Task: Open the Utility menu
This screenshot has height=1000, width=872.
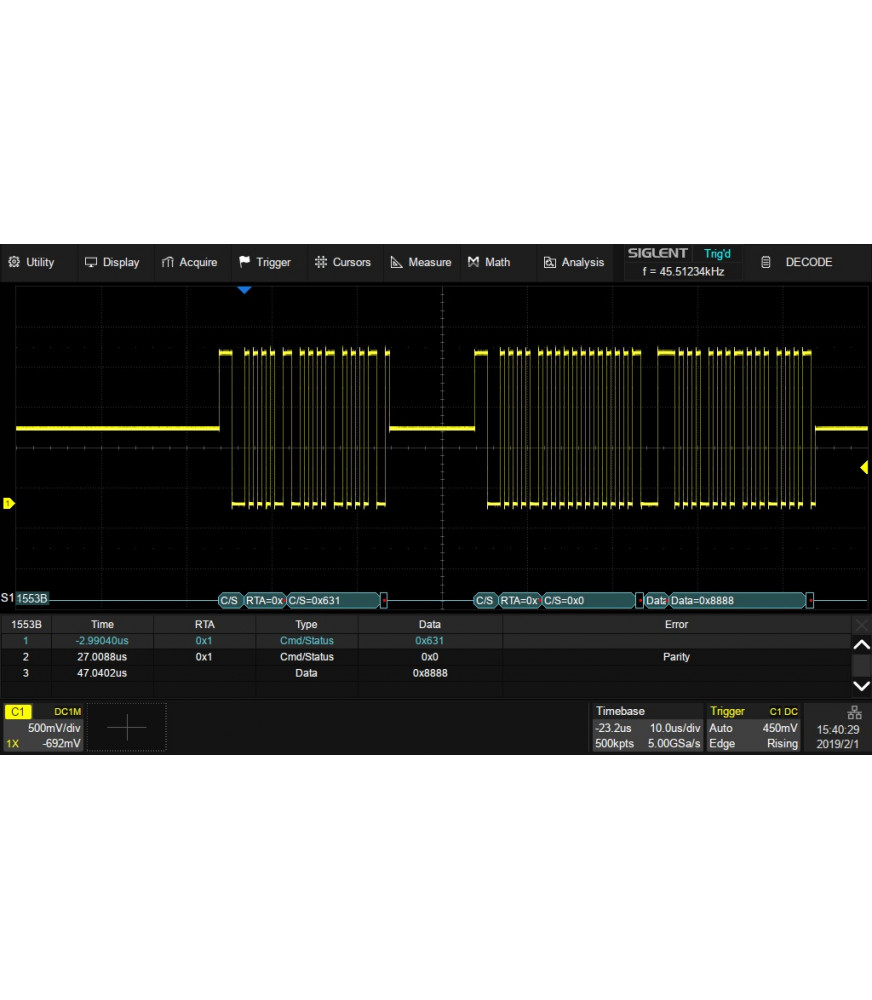Action: tap(31, 262)
